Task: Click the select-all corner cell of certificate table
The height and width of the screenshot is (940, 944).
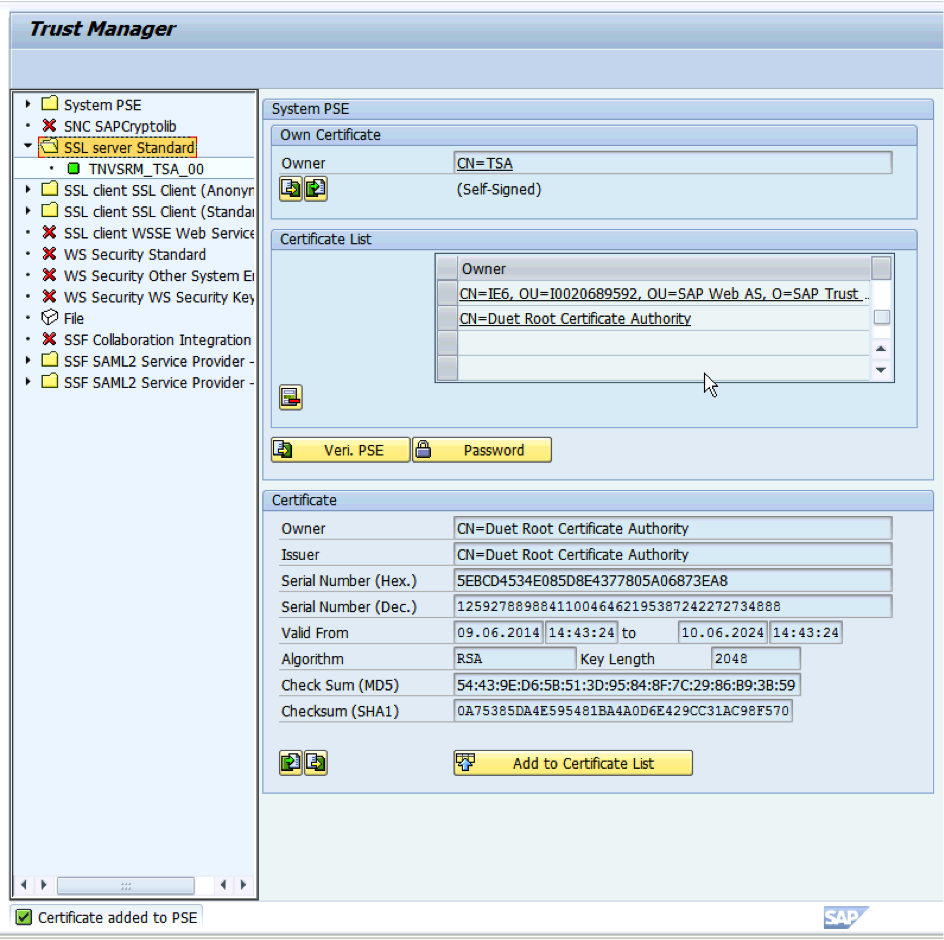Action: pyautogui.click(x=447, y=268)
